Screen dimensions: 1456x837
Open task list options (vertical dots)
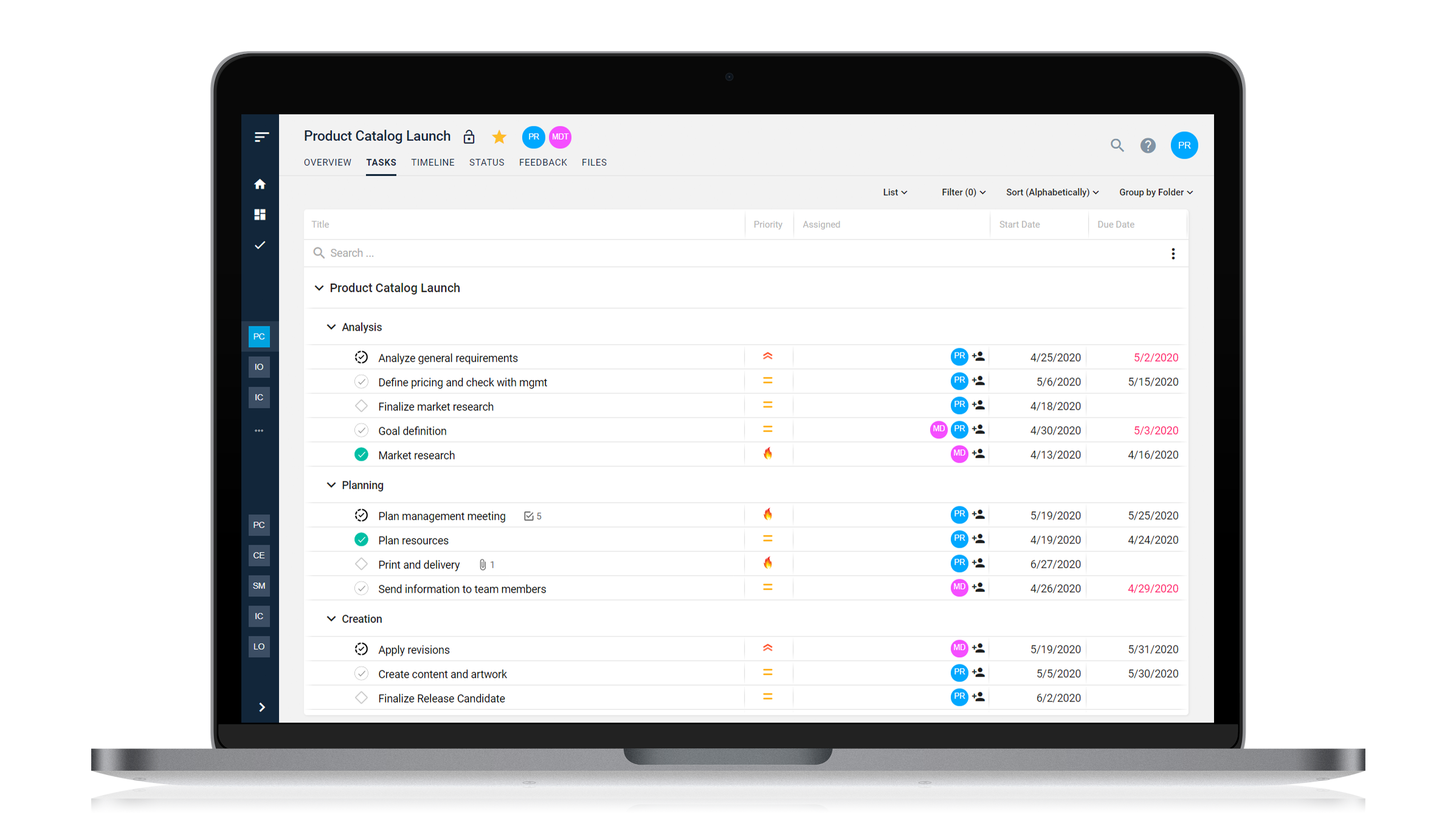click(1173, 253)
